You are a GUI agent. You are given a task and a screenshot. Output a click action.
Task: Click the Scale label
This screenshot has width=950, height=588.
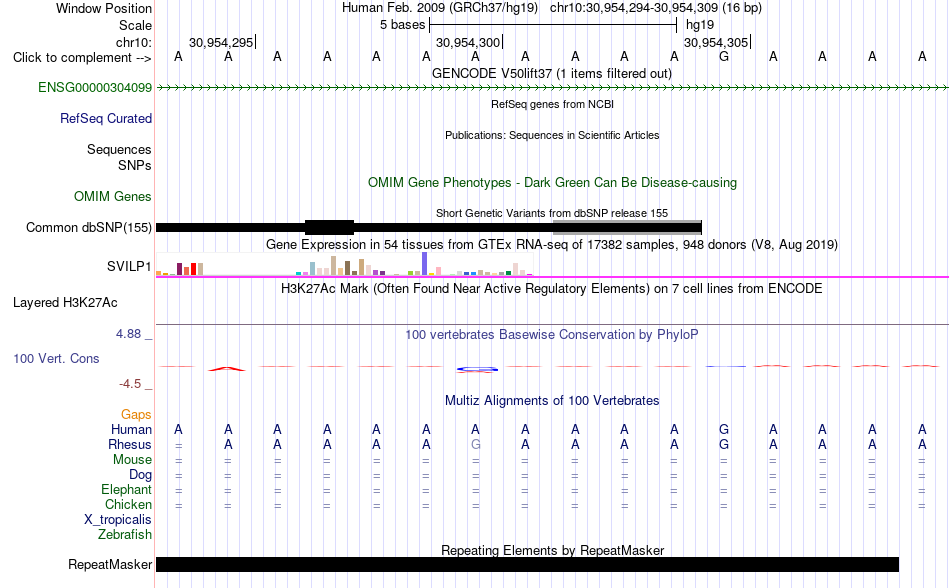coord(136,25)
